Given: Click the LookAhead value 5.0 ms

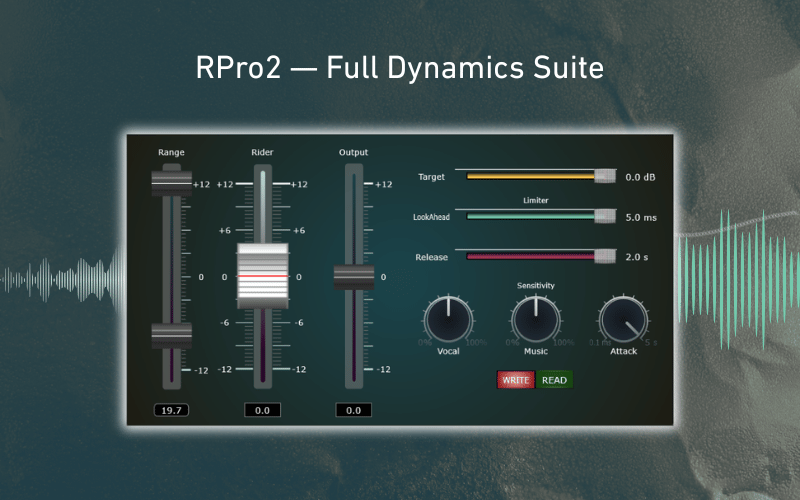Looking at the screenshot, I should [x=641, y=217].
